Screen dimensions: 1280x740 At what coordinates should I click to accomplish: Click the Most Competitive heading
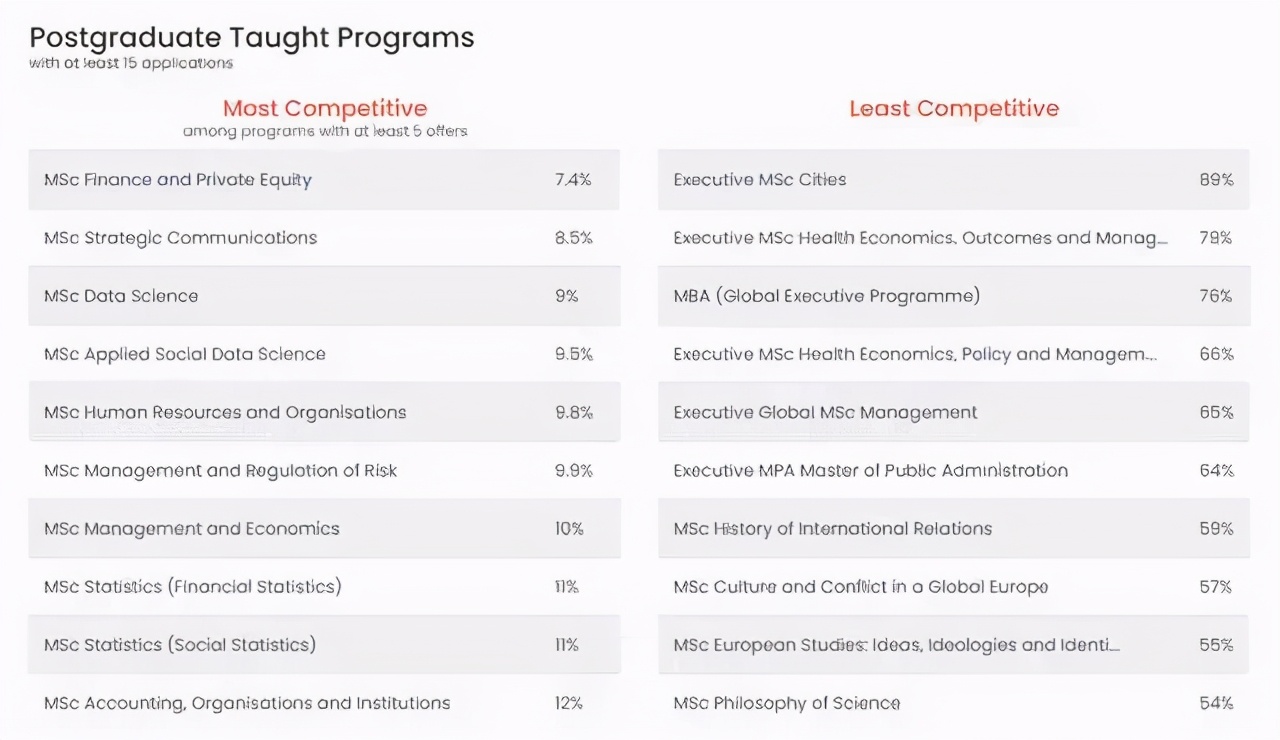325,108
